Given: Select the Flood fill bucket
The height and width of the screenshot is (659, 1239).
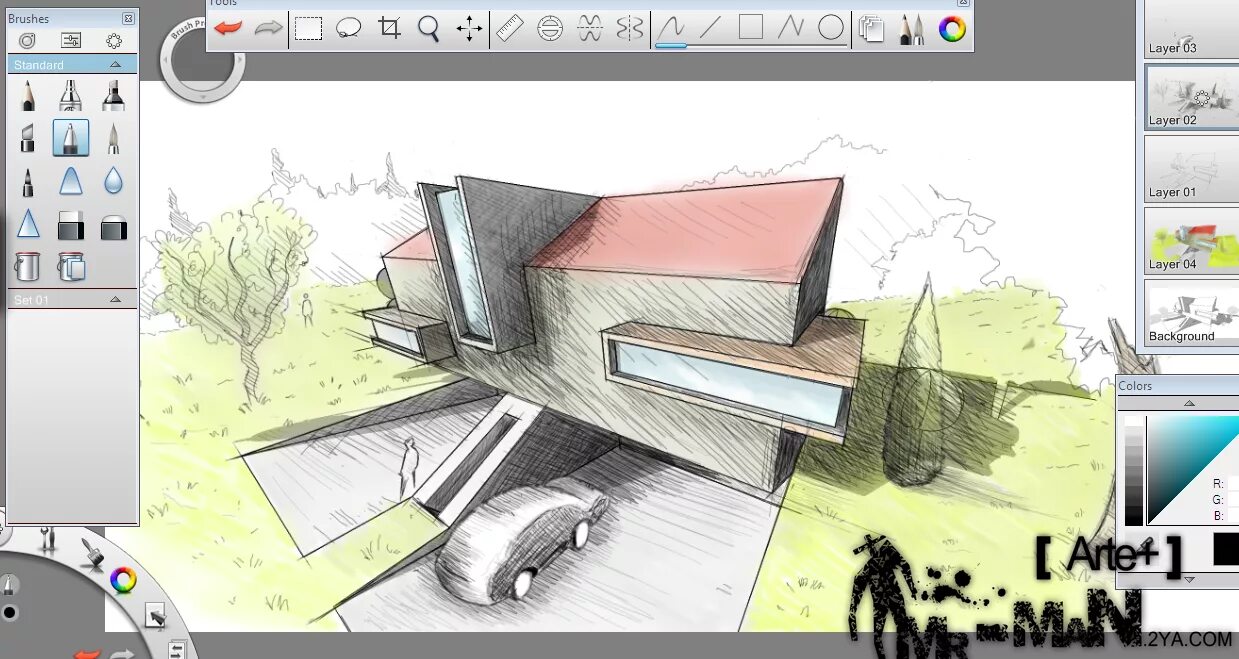Looking at the screenshot, I should coord(27,266).
